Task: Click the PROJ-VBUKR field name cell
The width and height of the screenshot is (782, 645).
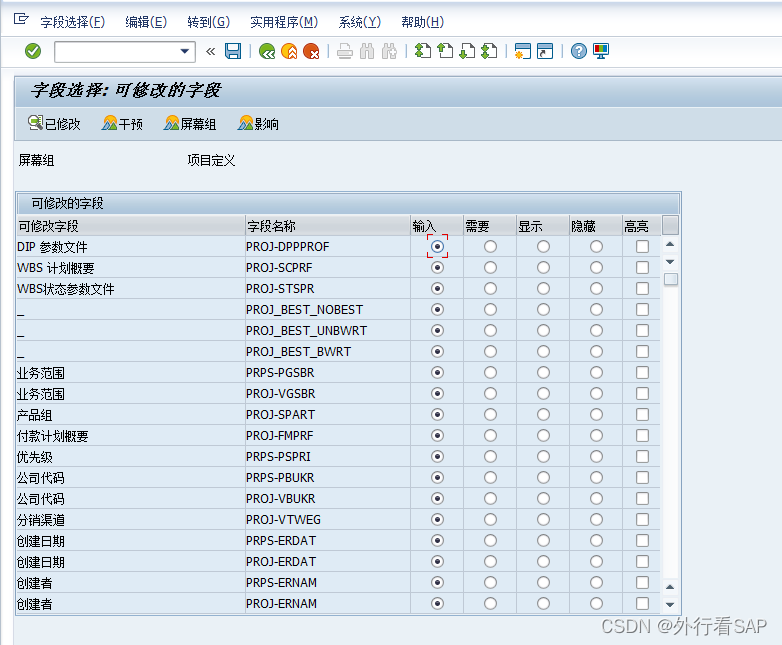Action: tap(328, 498)
